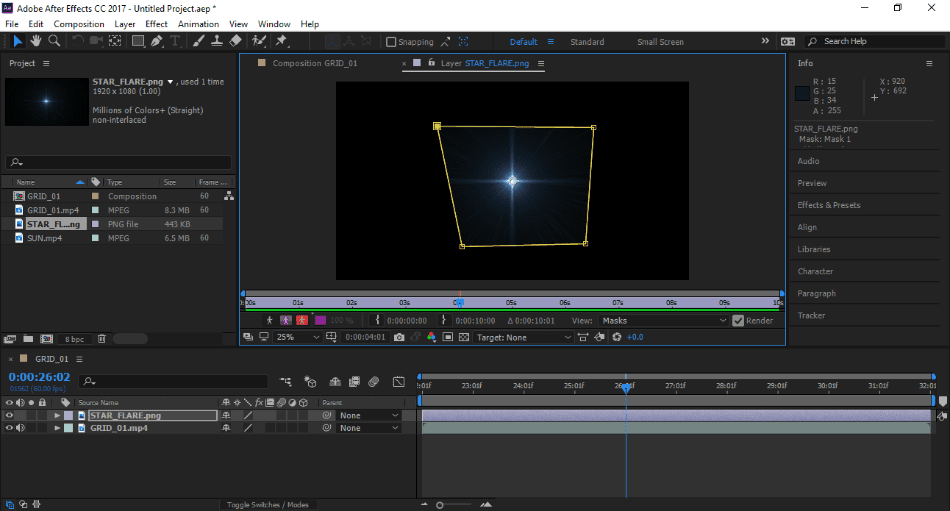Hide the GRID_01.mp4 layer eye

pyautogui.click(x=9, y=428)
